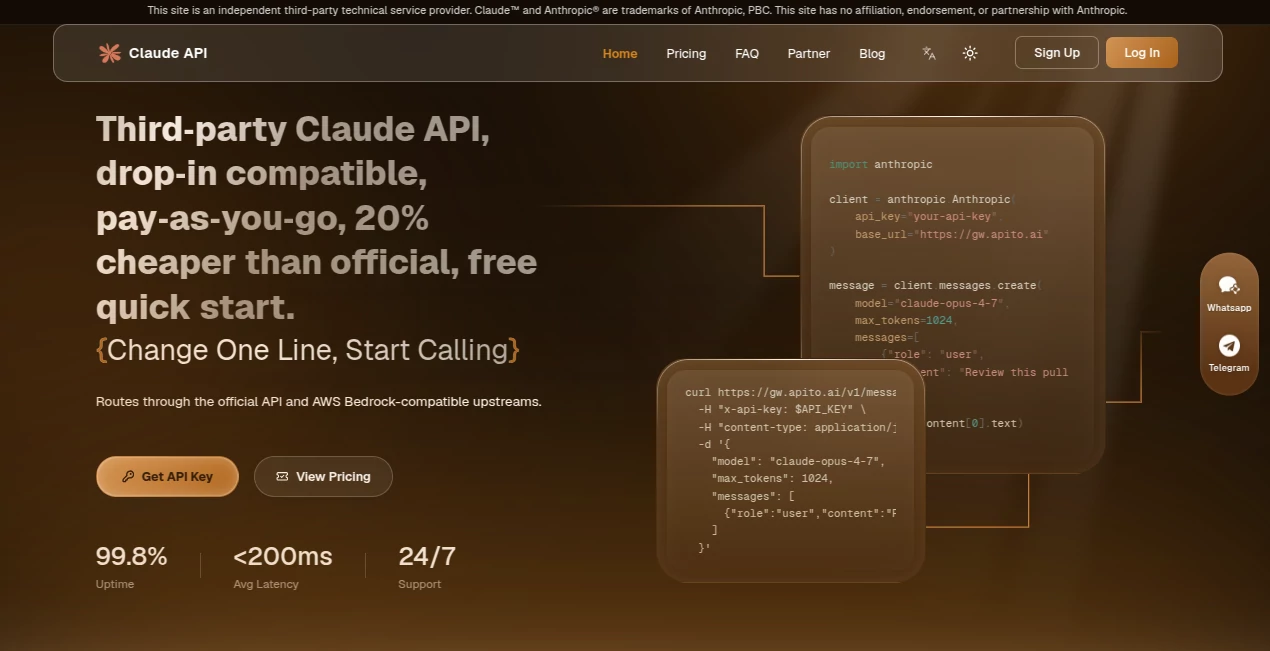Click the View Pricing button
The width and height of the screenshot is (1270, 651).
pos(323,476)
